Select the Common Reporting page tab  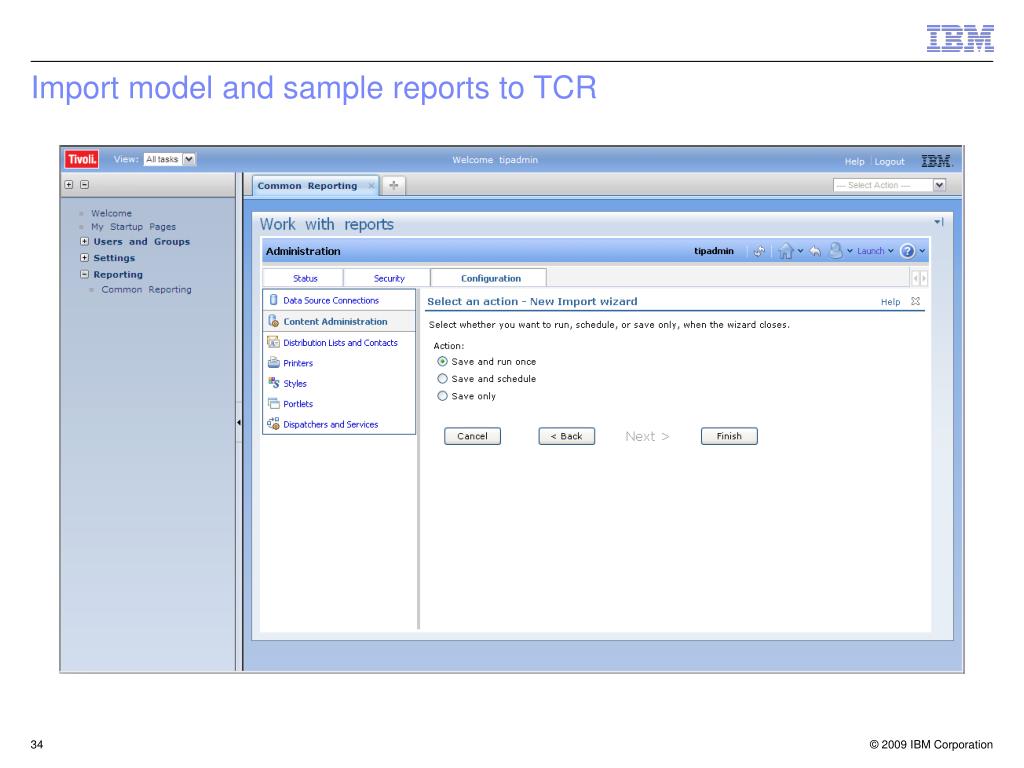[307, 185]
